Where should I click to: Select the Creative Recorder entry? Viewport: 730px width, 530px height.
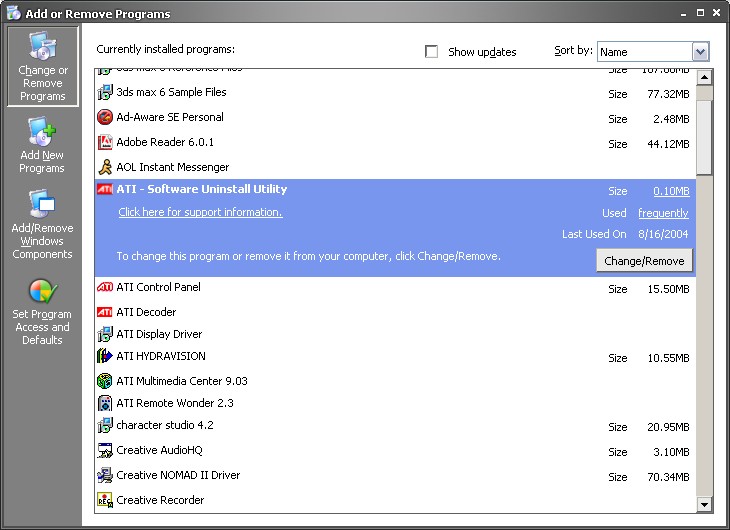tap(395, 500)
